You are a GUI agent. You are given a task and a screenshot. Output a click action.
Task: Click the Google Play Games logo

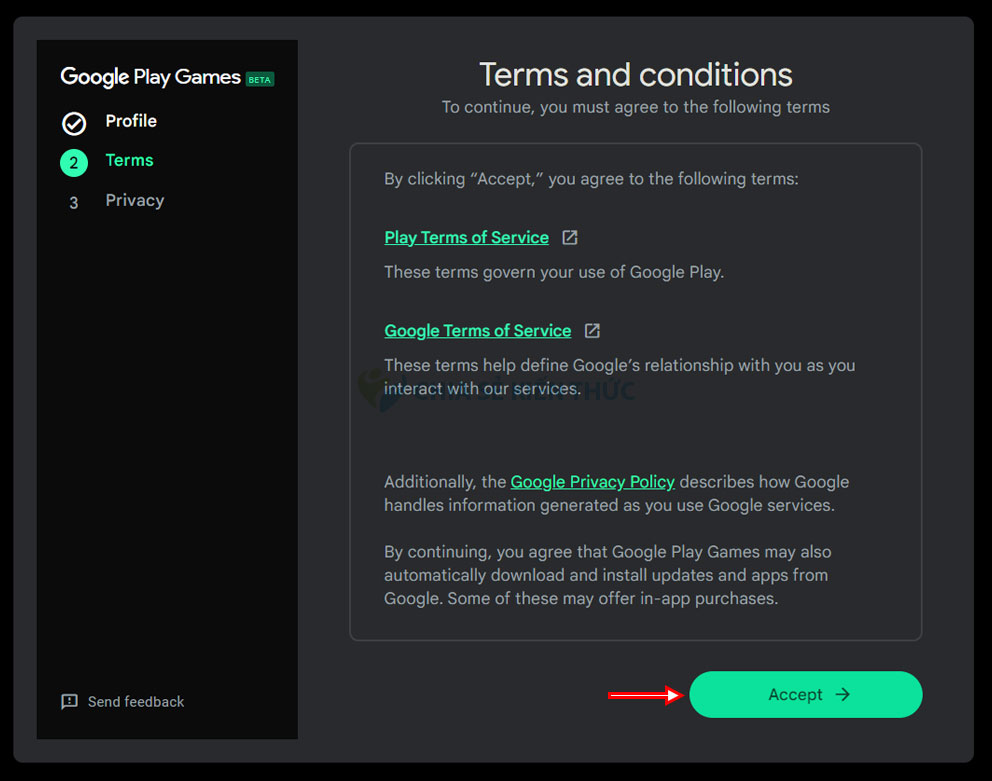[150, 77]
